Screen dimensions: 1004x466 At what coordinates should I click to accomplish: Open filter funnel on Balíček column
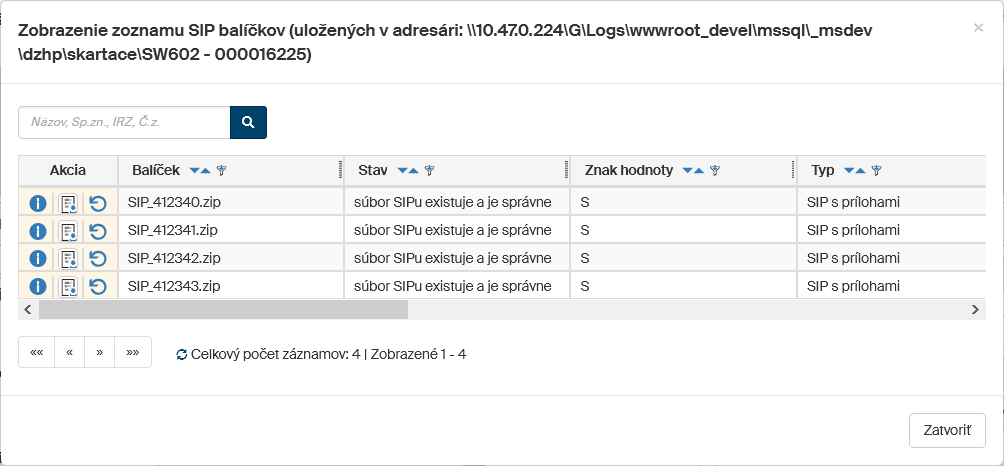(222, 171)
